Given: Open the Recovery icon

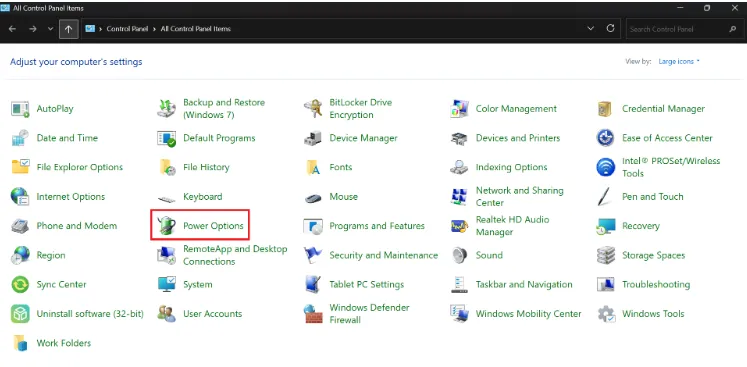Looking at the screenshot, I should [606, 226].
